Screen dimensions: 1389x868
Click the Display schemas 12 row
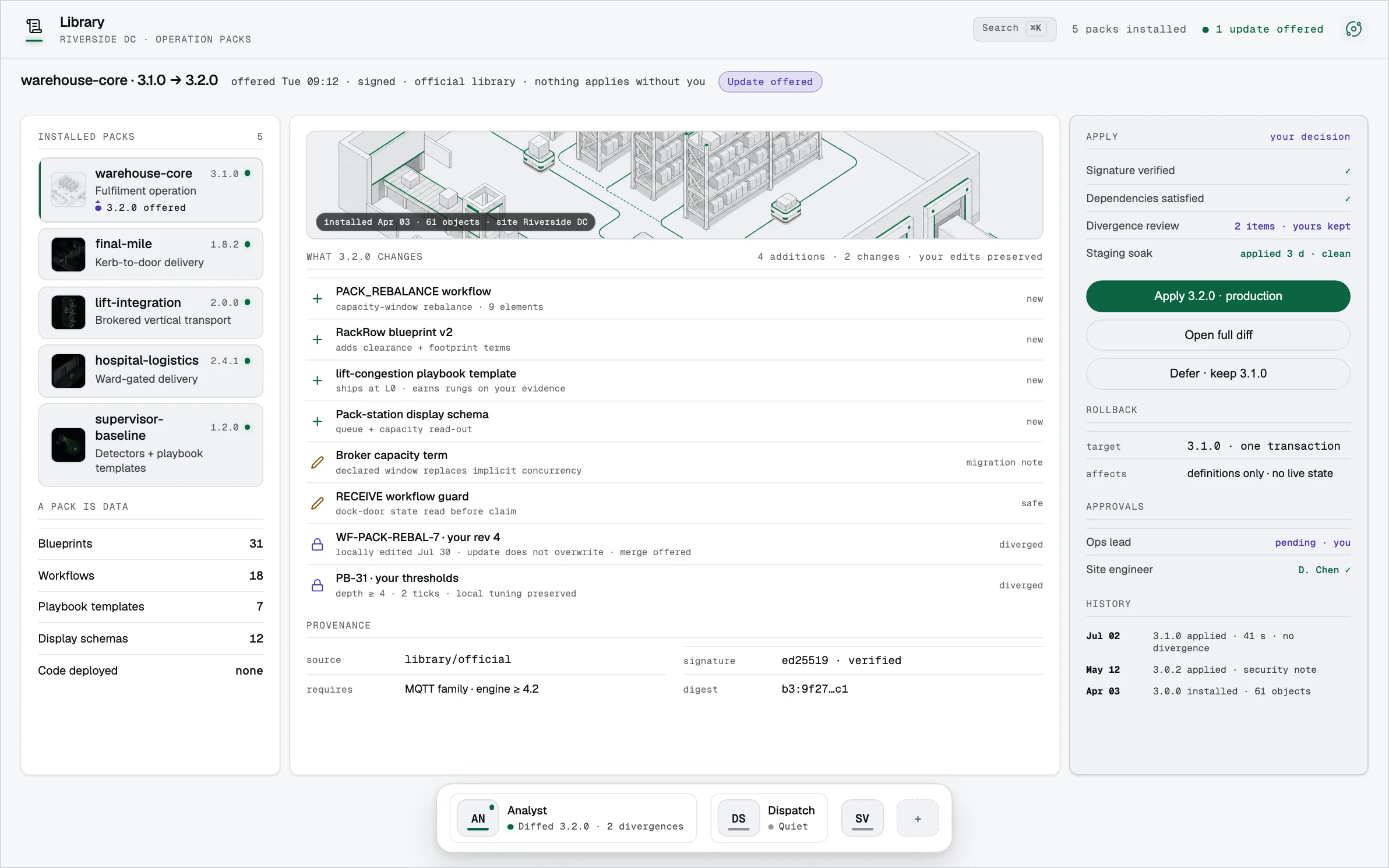(150, 638)
